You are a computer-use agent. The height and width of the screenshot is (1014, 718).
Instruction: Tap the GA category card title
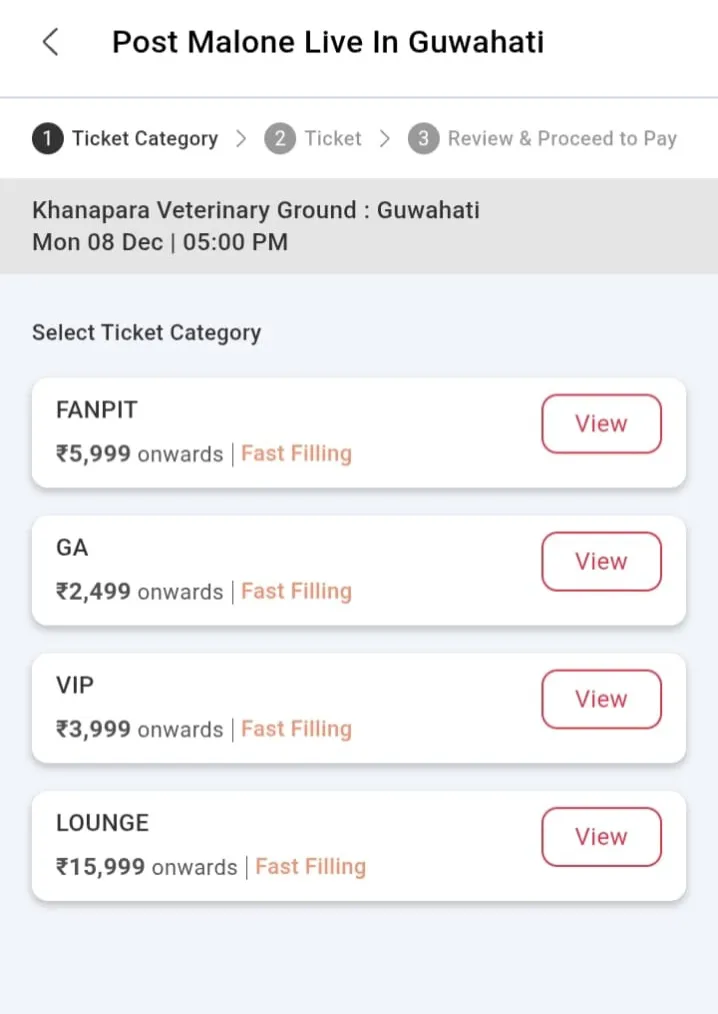click(x=72, y=548)
